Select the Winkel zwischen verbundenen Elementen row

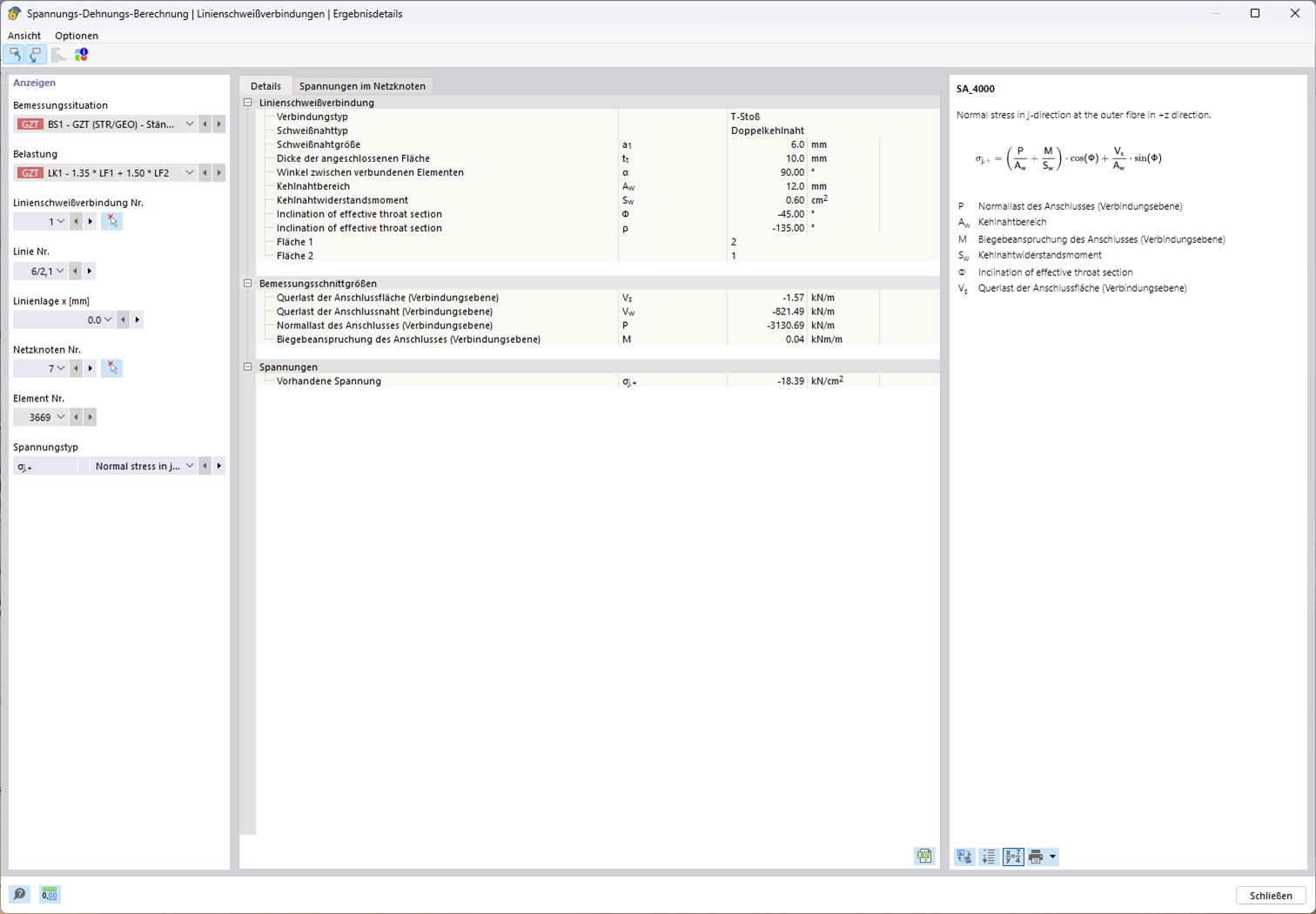598,172
